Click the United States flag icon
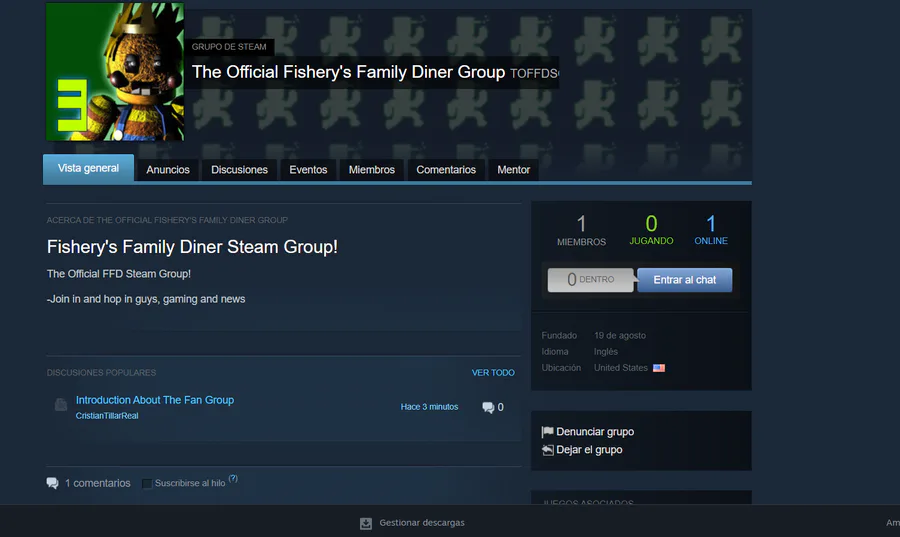 pos(659,368)
